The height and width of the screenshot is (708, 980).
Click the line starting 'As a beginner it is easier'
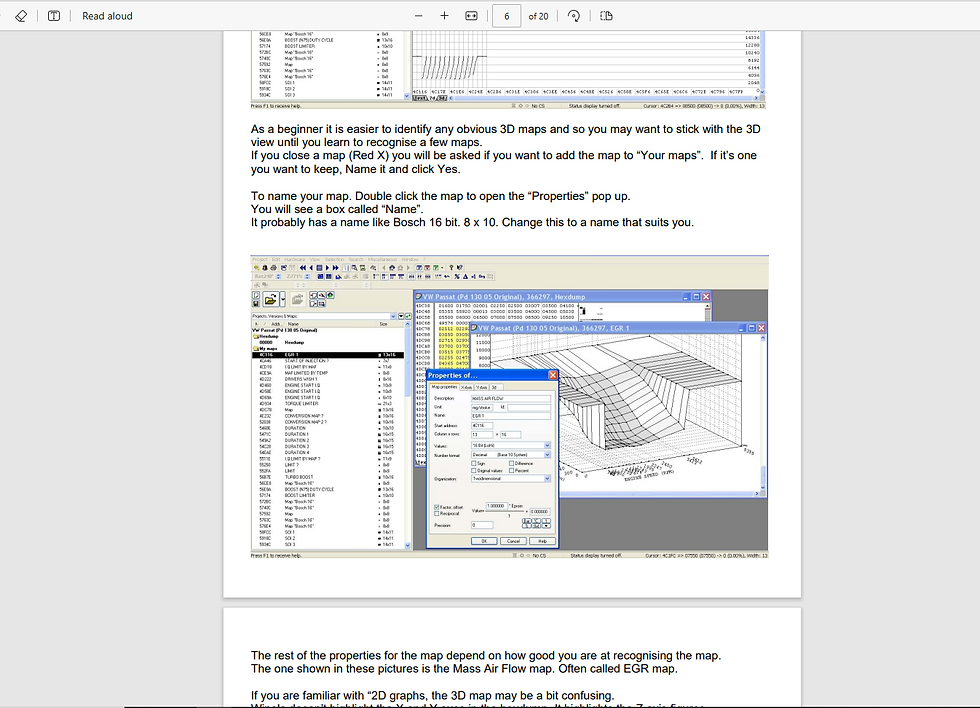click(x=506, y=129)
